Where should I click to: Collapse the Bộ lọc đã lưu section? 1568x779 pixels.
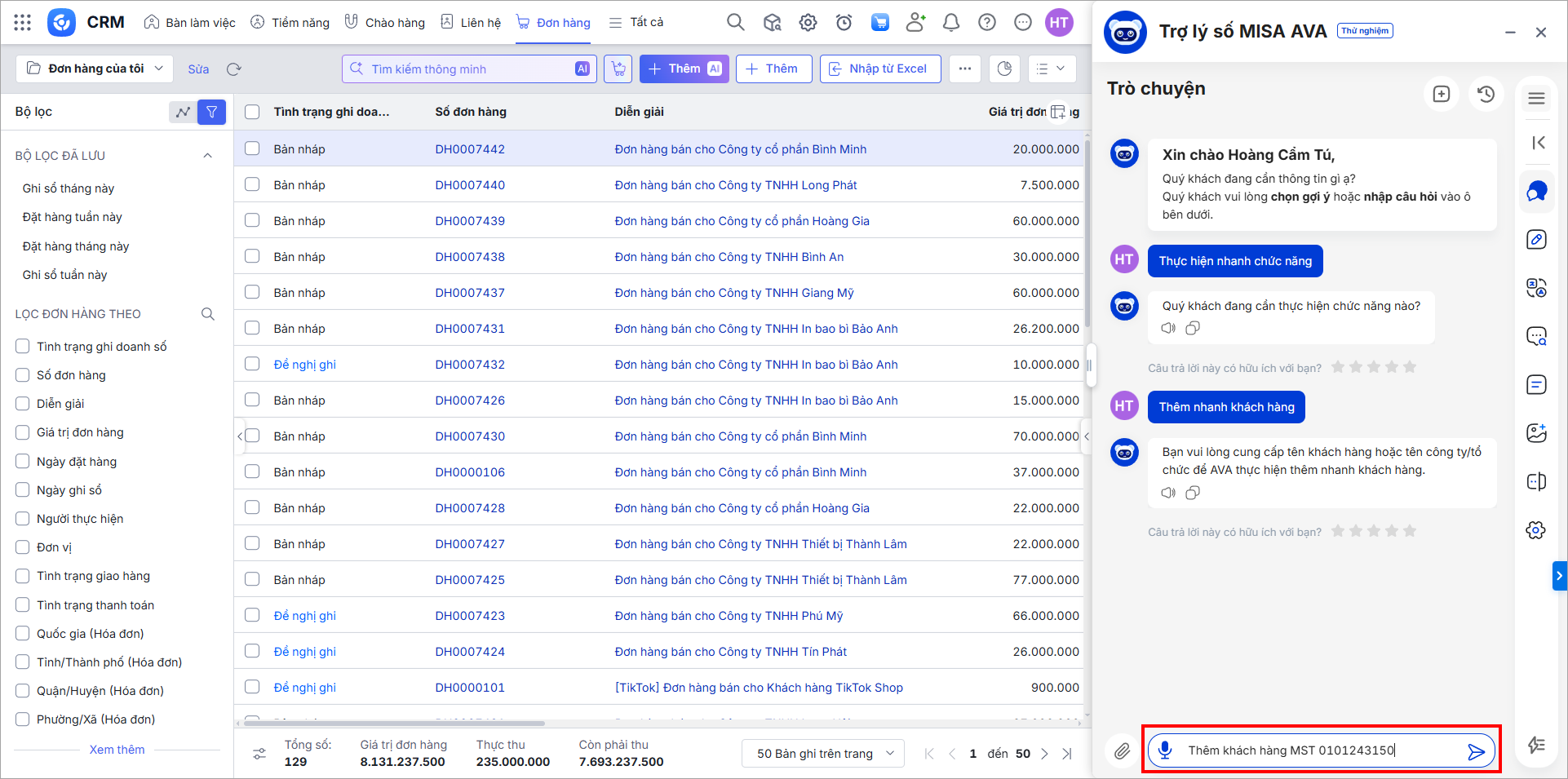click(x=207, y=156)
